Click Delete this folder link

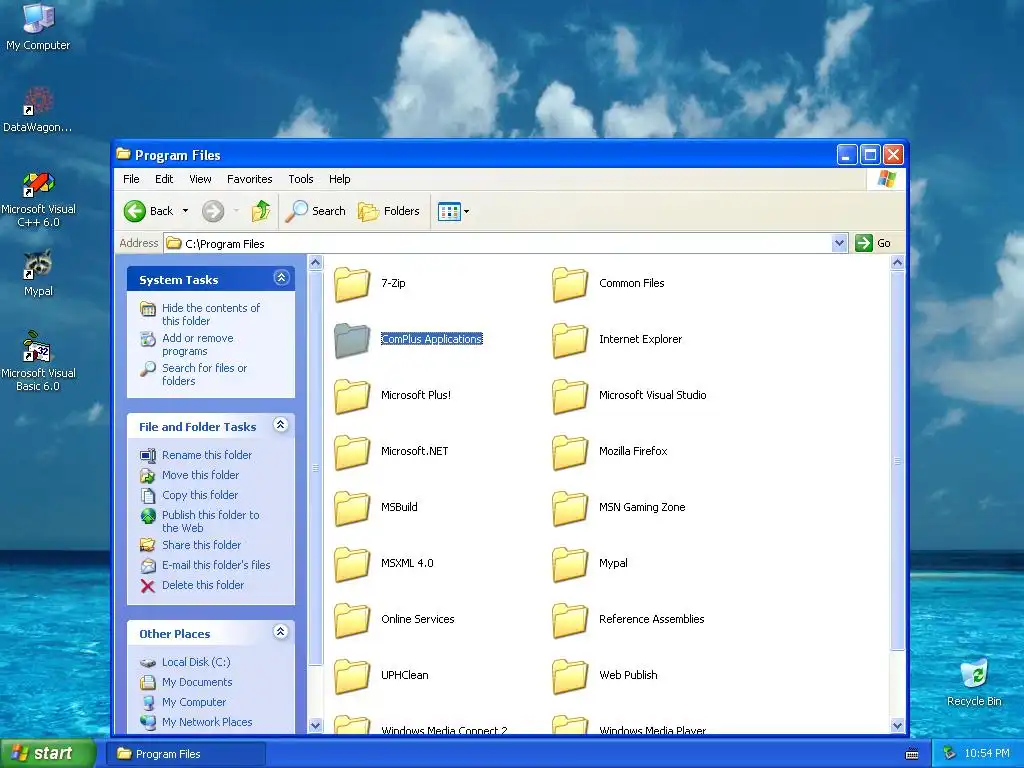pyautogui.click(x=203, y=585)
